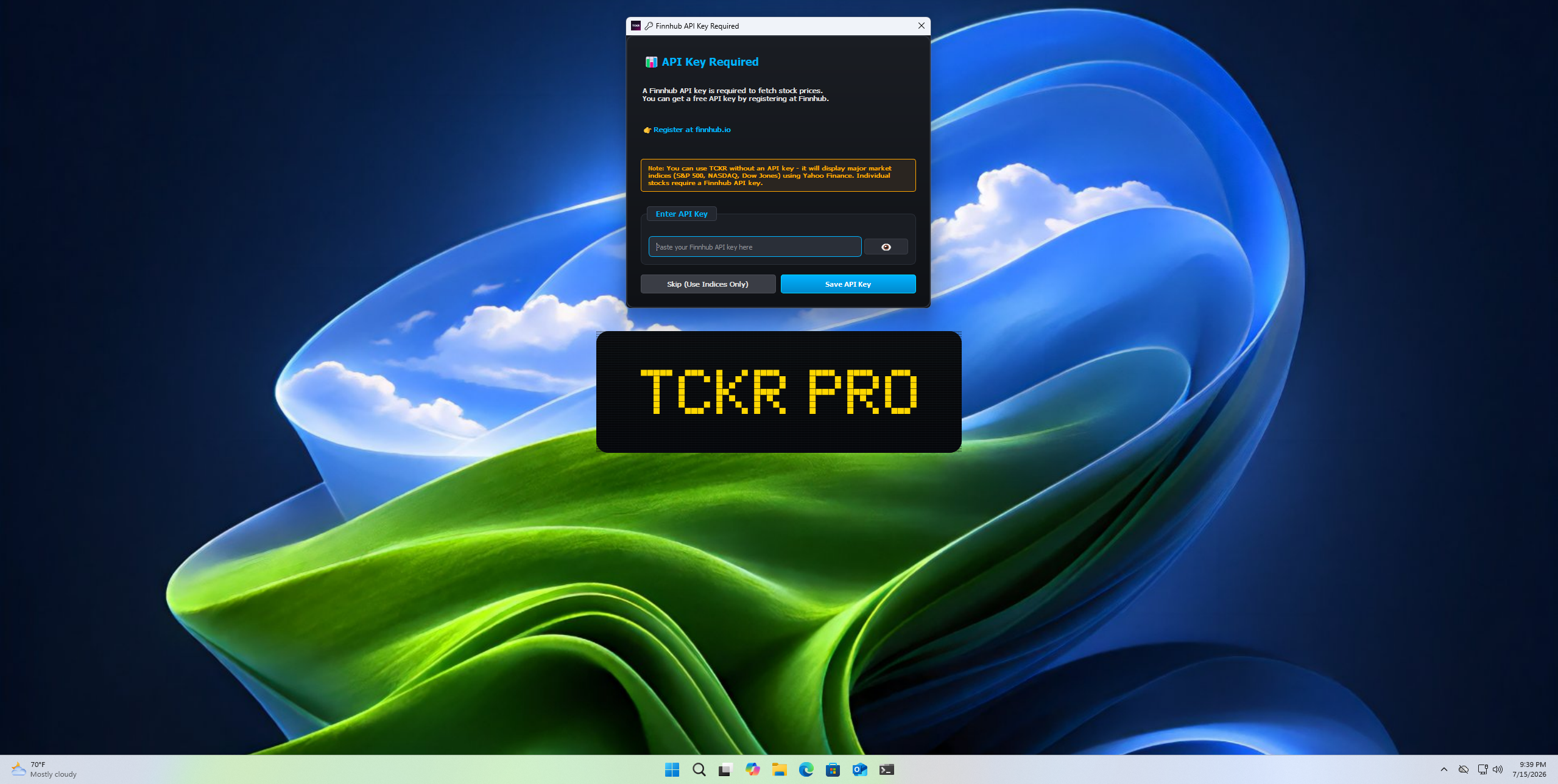Open Outlook from the taskbar
This screenshot has height=784, width=1558.
(x=859, y=769)
